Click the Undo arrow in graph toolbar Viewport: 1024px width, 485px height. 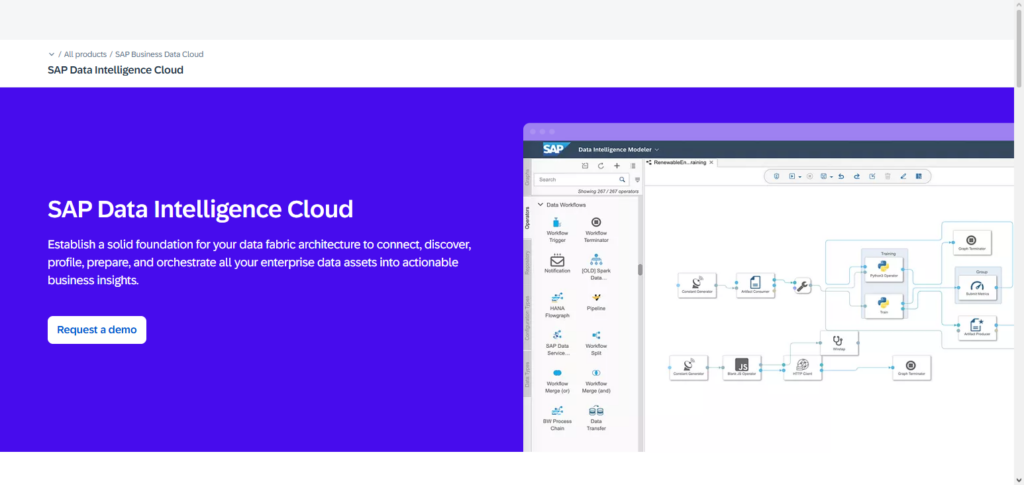841,176
